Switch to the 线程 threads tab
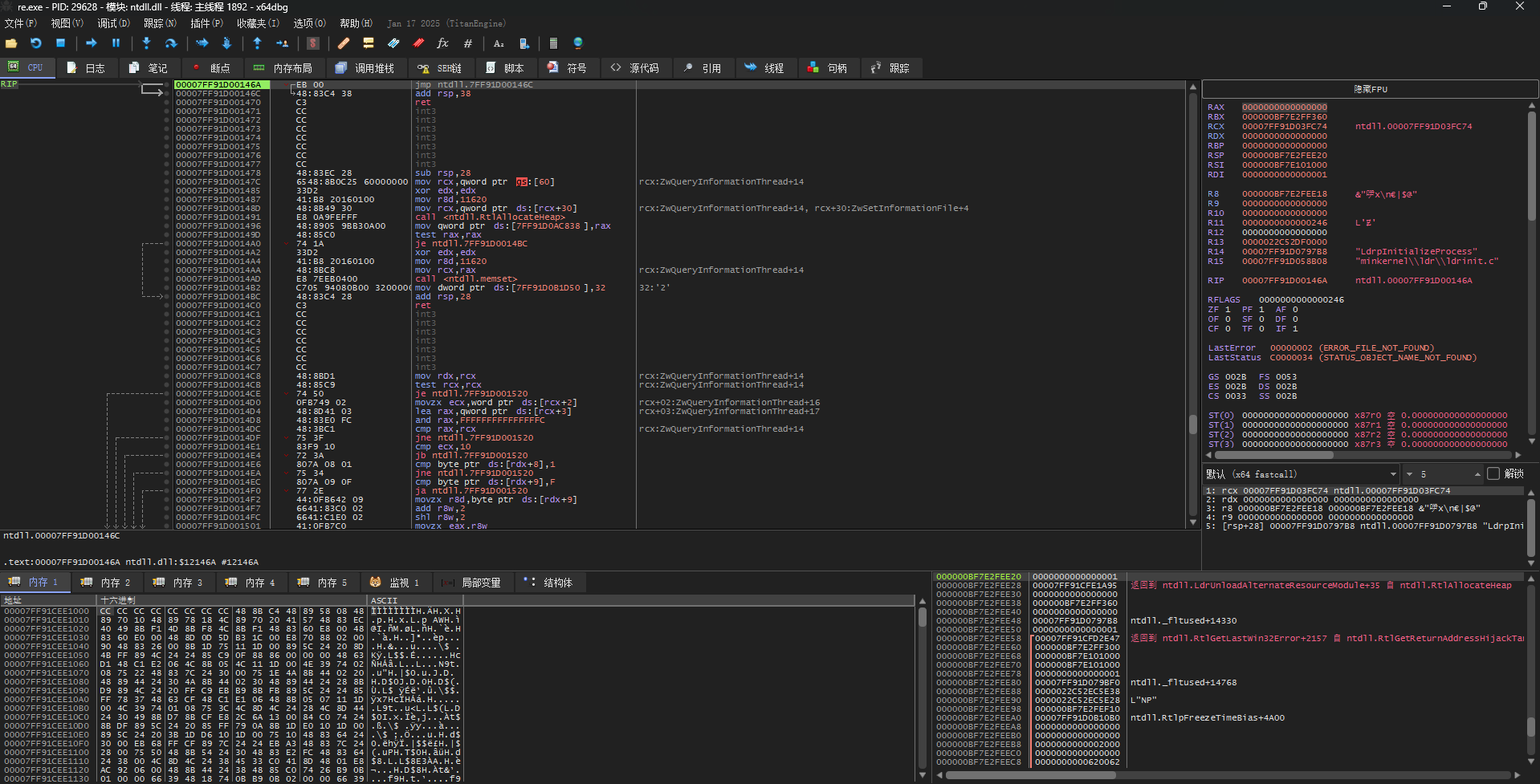The height and width of the screenshot is (784, 1540). (x=765, y=68)
